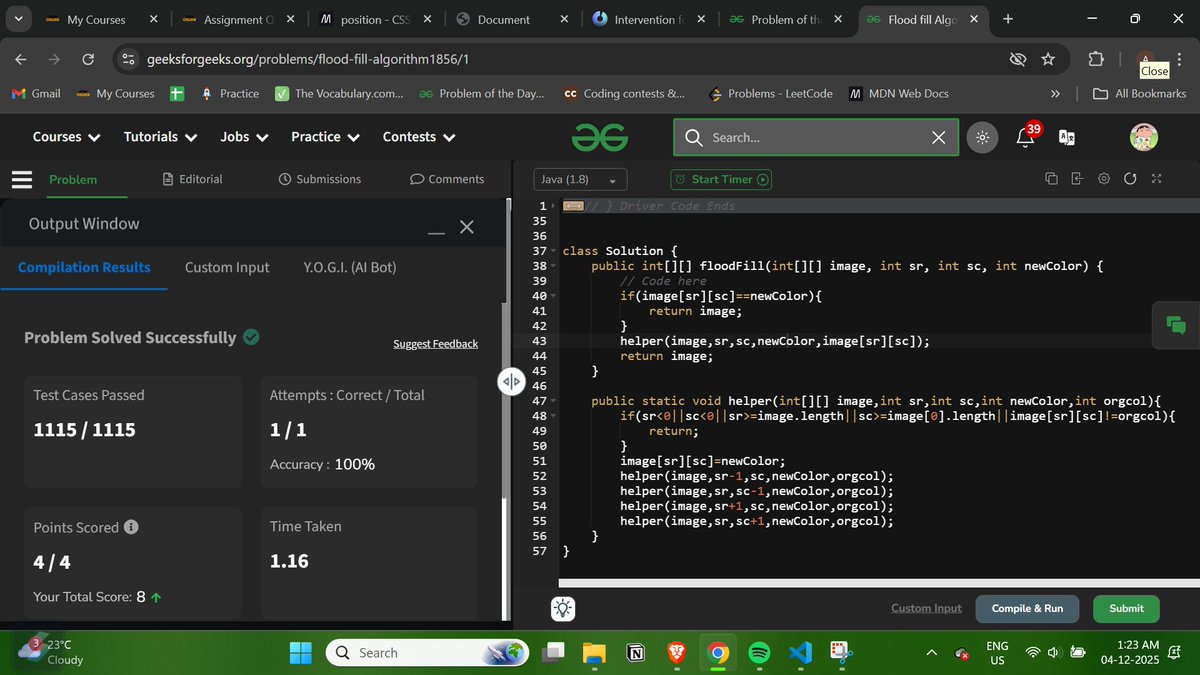Close the Output Window with X

click(467, 227)
